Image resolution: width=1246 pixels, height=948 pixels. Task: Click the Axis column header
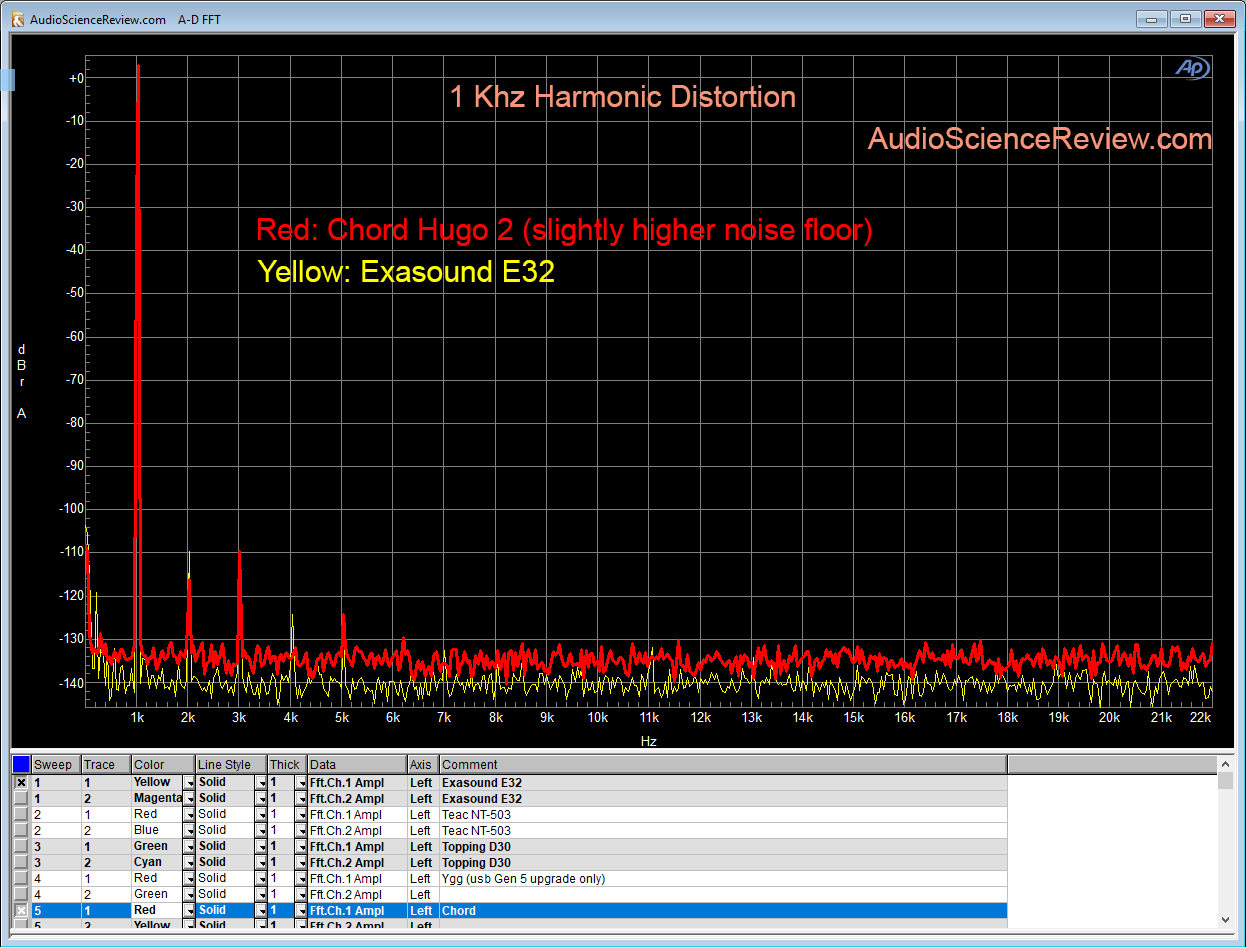click(x=423, y=765)
